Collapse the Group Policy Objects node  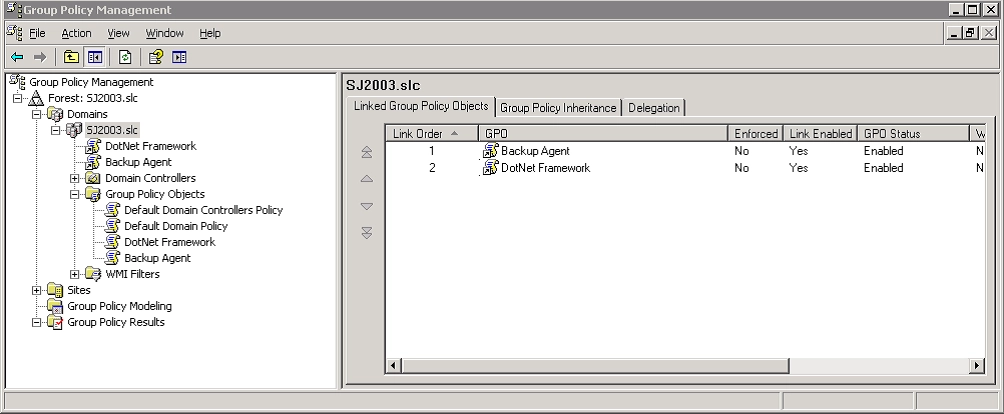(75, 195)
